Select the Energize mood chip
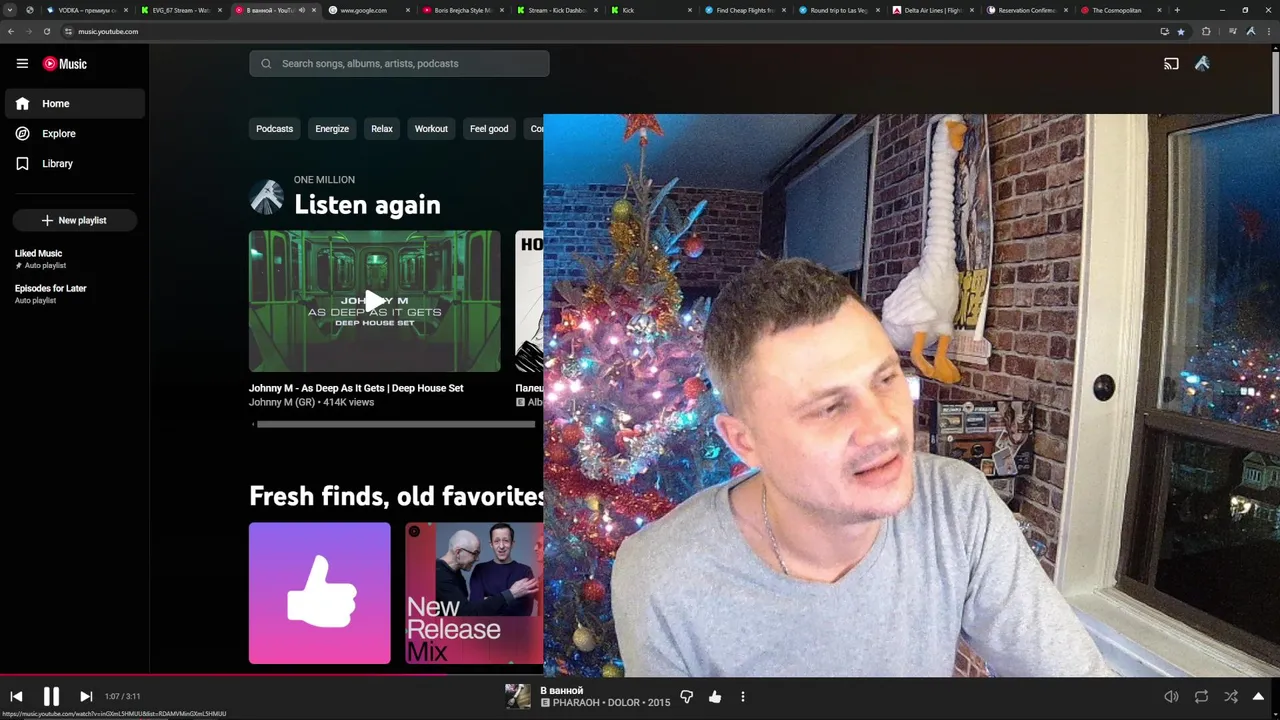Viewport: 1280px width, 720px height. click(332, 128)
